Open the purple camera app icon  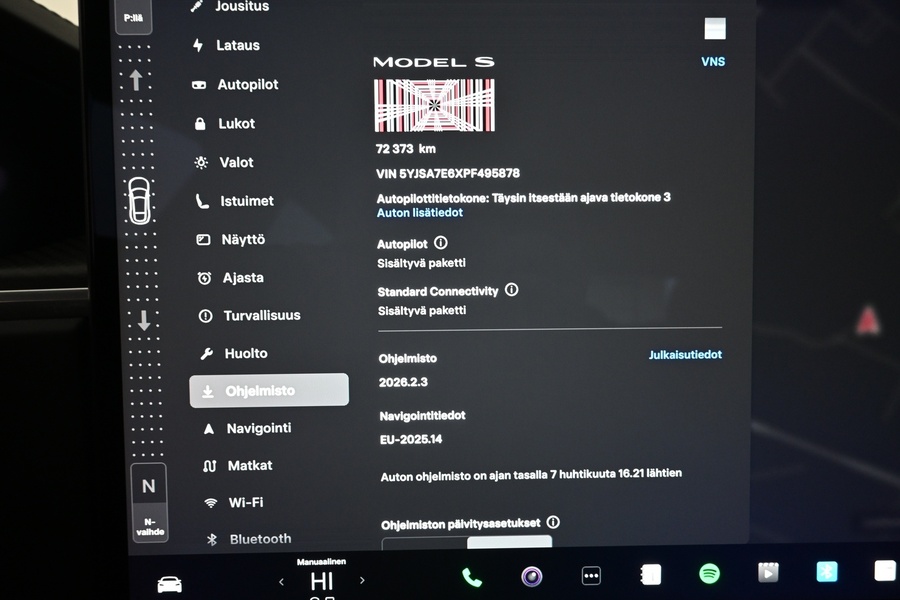tap(532, 576)
